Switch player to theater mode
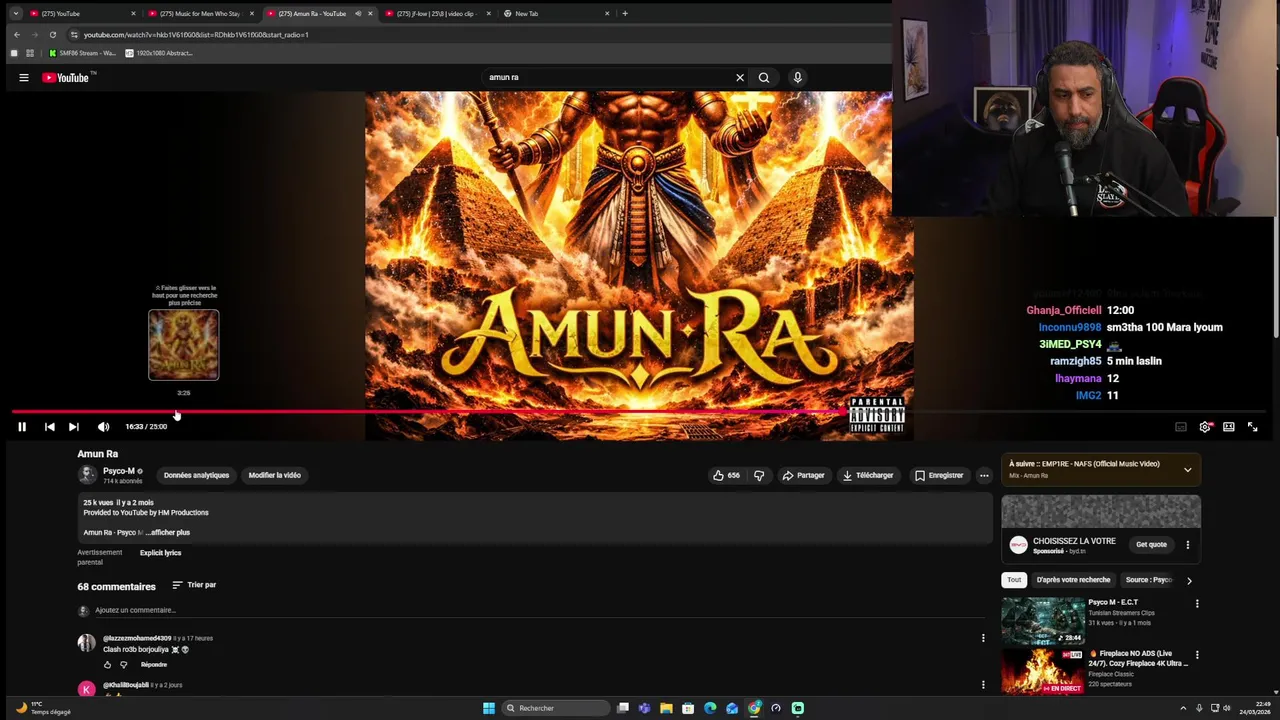This screenshot has width=1280, height=720. 1229,427
